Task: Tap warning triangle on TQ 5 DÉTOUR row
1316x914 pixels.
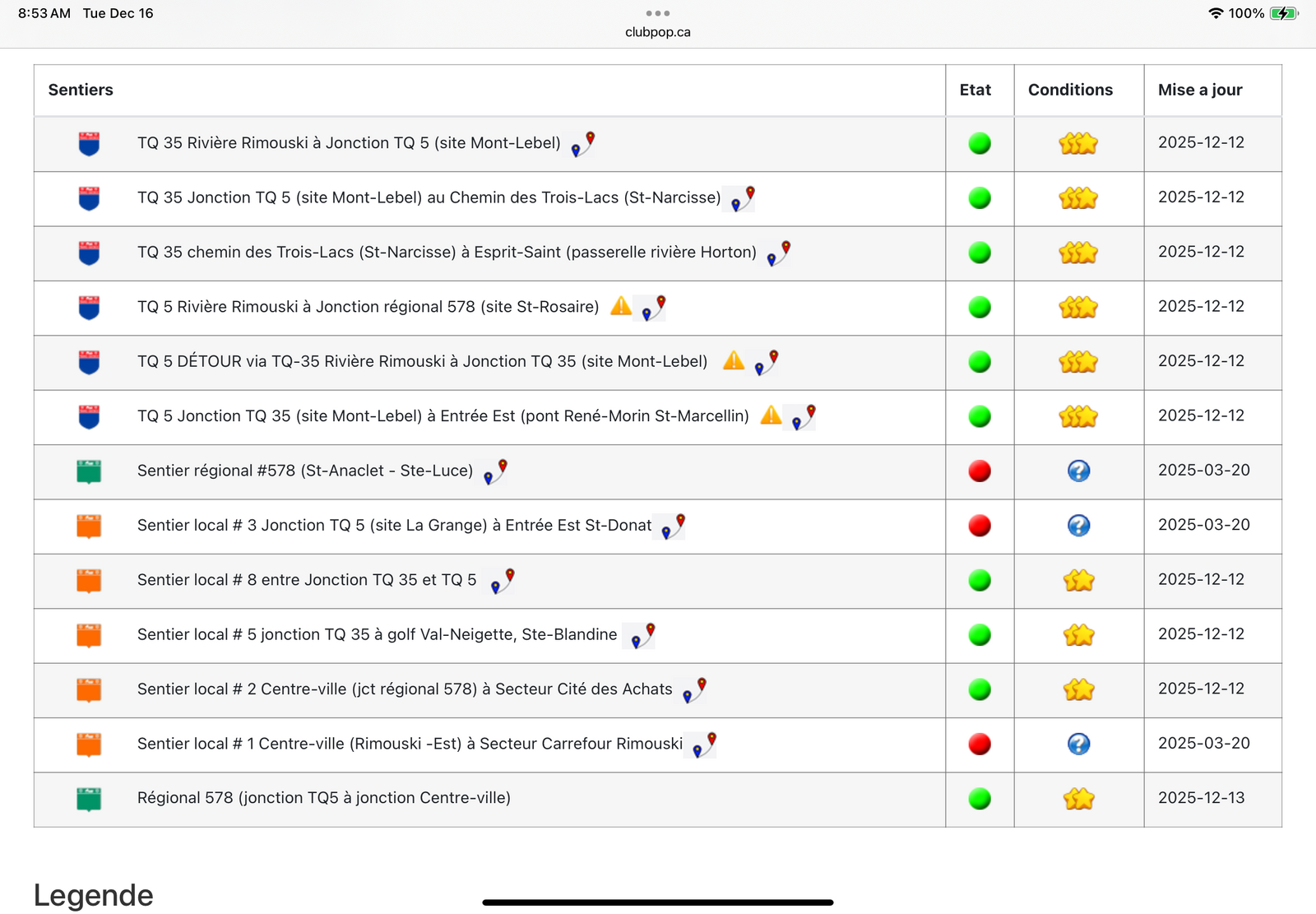Action: 734,360
